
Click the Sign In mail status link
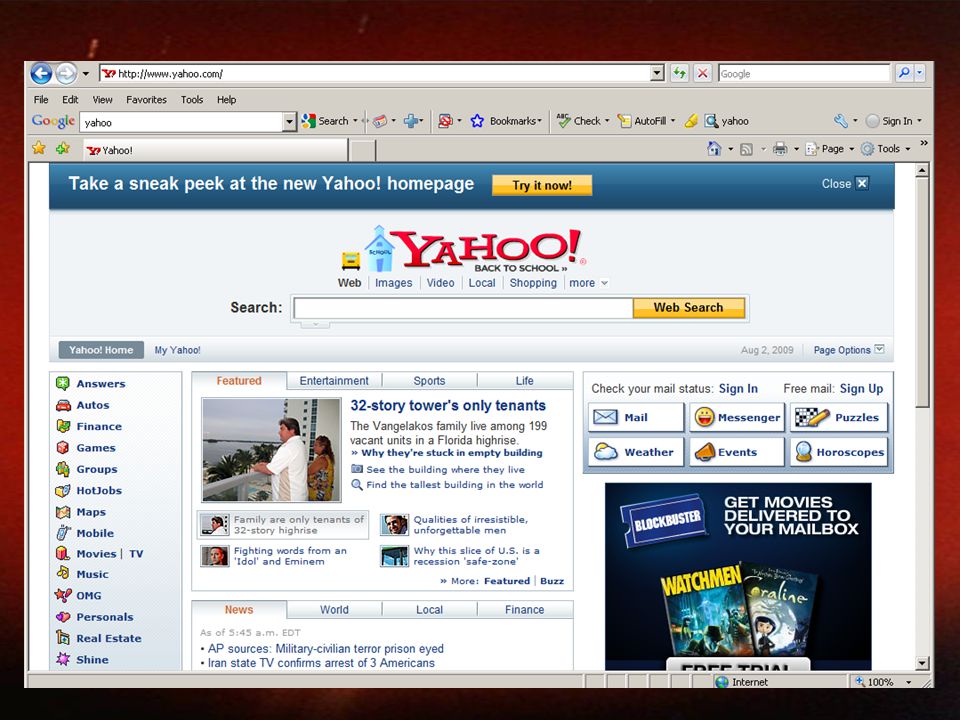coord(738,389)
